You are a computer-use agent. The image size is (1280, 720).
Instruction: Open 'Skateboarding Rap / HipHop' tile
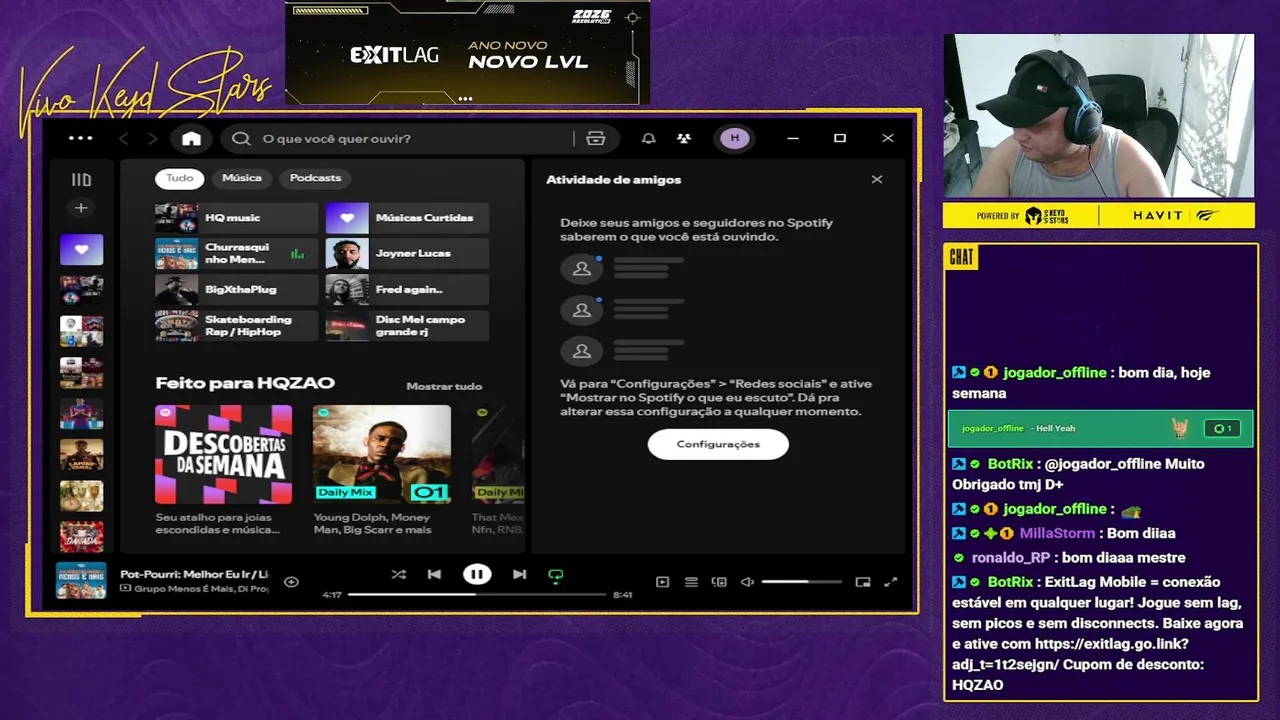pyautogui.click(x=237, y=326)
